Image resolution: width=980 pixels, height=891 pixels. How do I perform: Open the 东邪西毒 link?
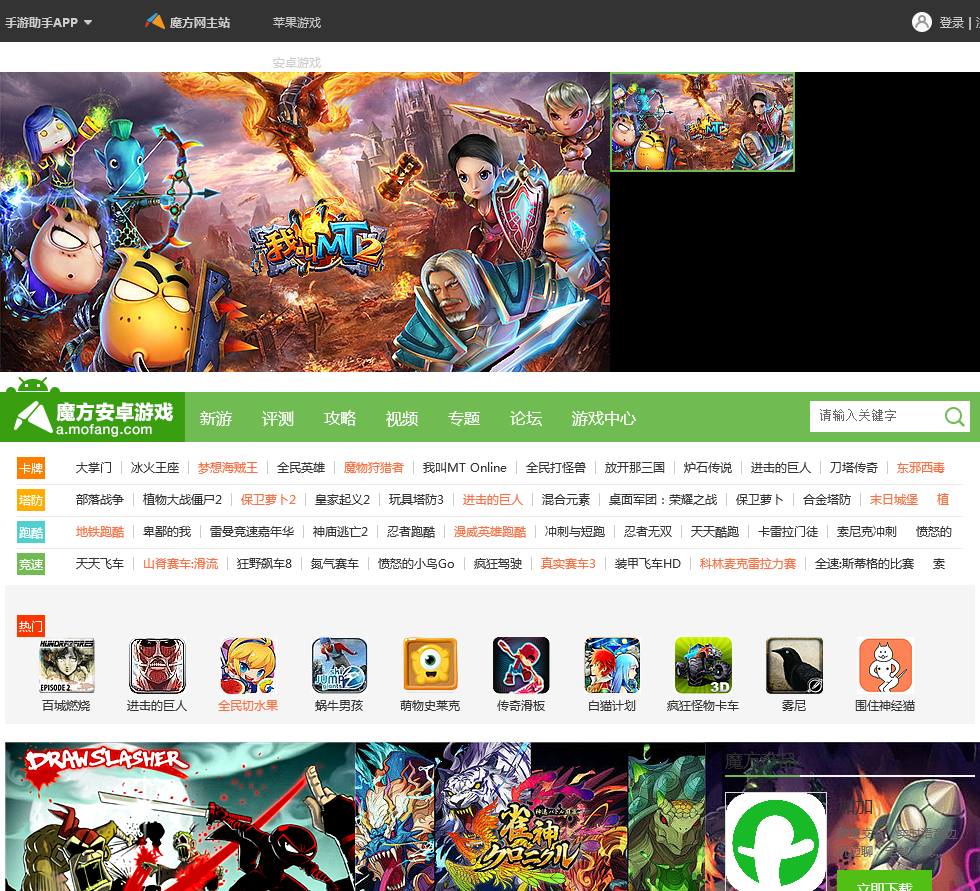point(921,467)
